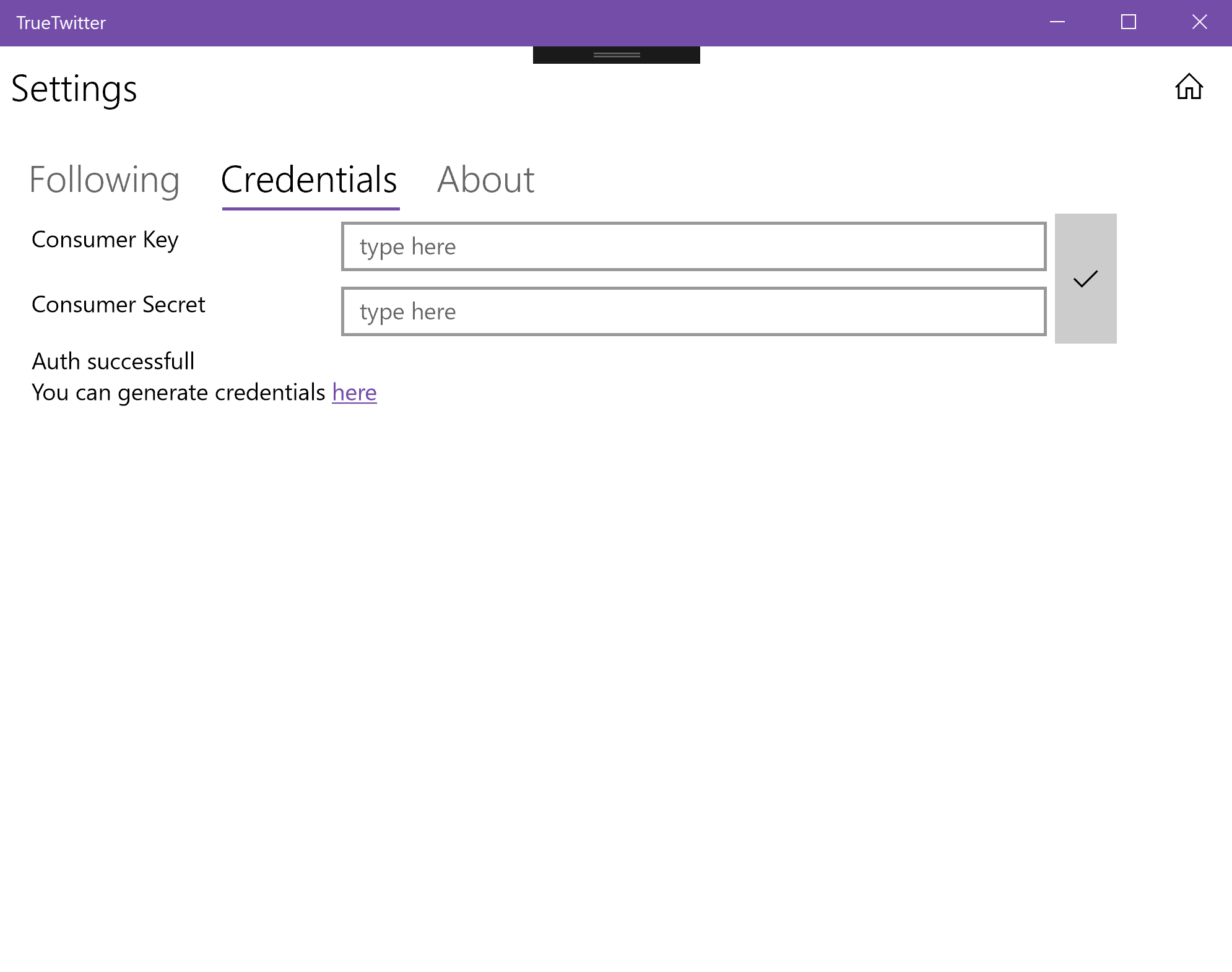The width and height of the screenshot is (1232, 972).
Task: Click the purple underline below Credentials
Action: point(311,209)
